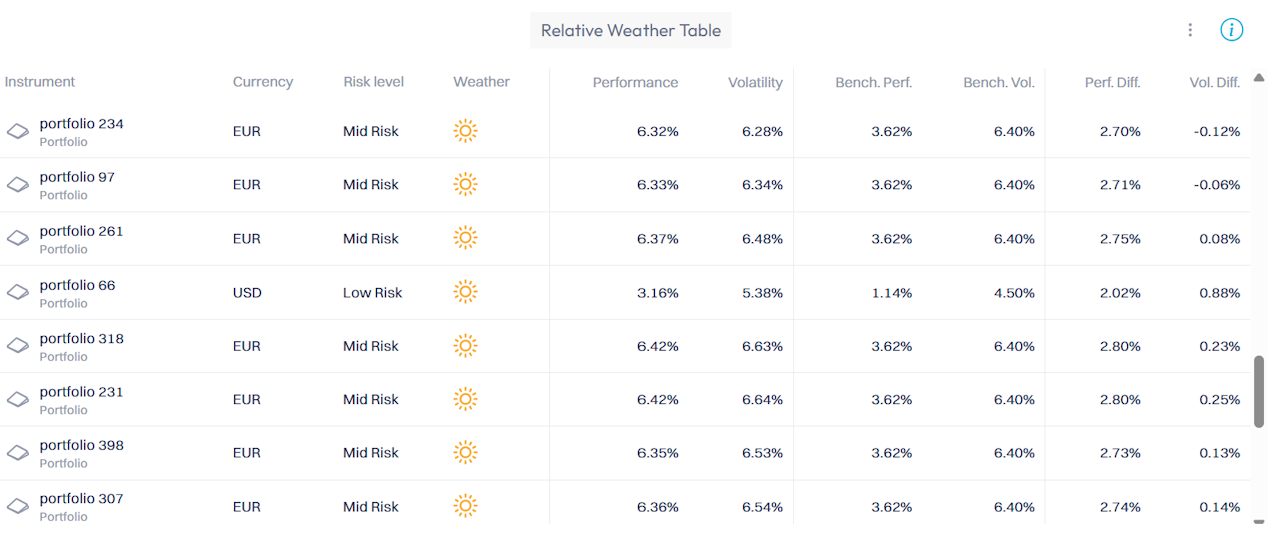Click sun weather icon for portfolio 261
The width and height of the screenshot is (1280, 546).
[x=465, y=238]
